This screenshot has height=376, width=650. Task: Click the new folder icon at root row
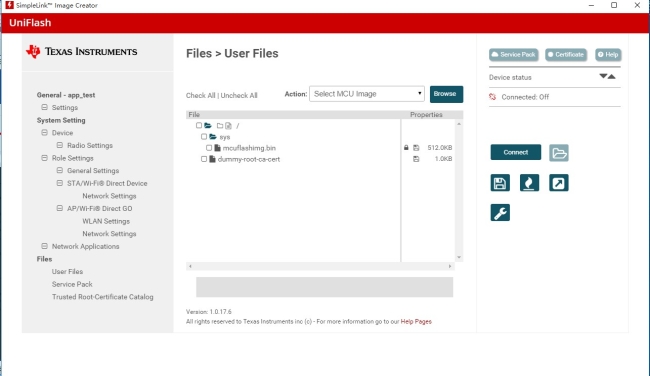(220, 126)
